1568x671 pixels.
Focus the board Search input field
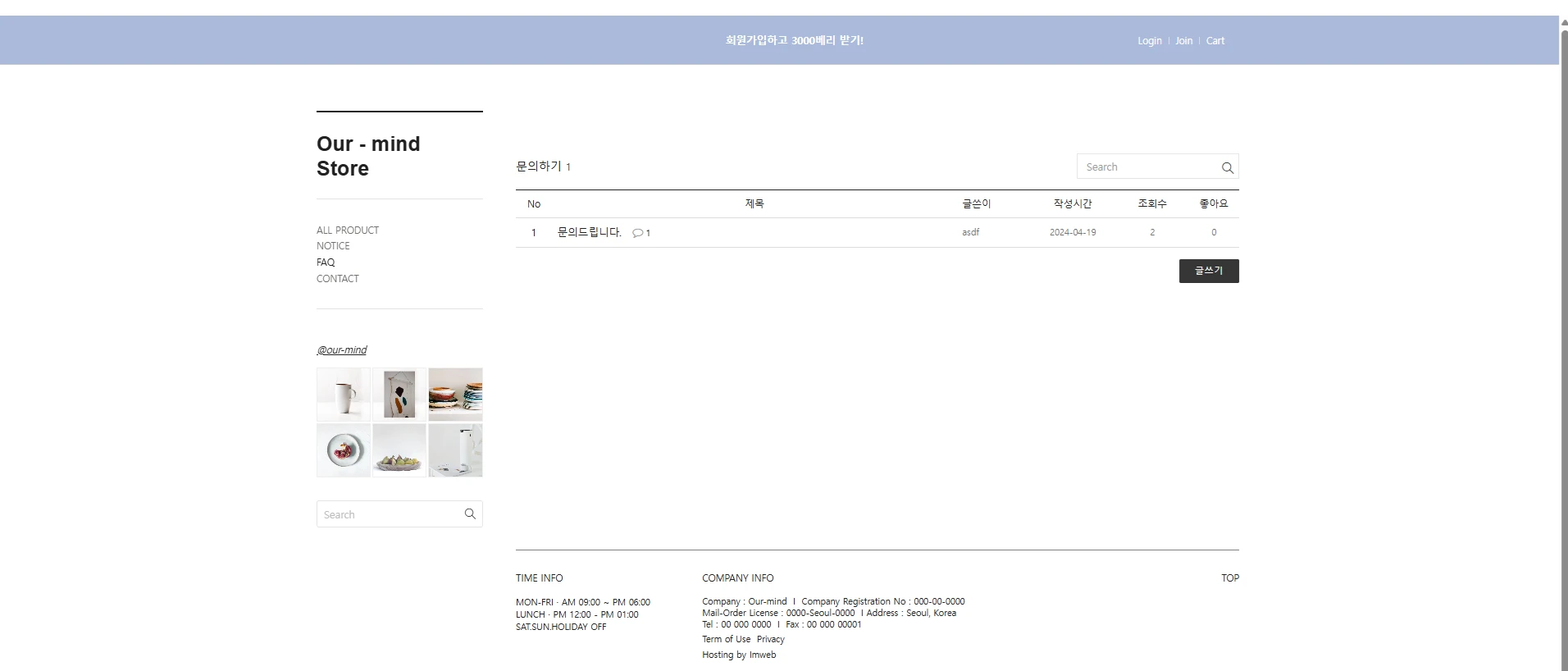pos(1148,167)
